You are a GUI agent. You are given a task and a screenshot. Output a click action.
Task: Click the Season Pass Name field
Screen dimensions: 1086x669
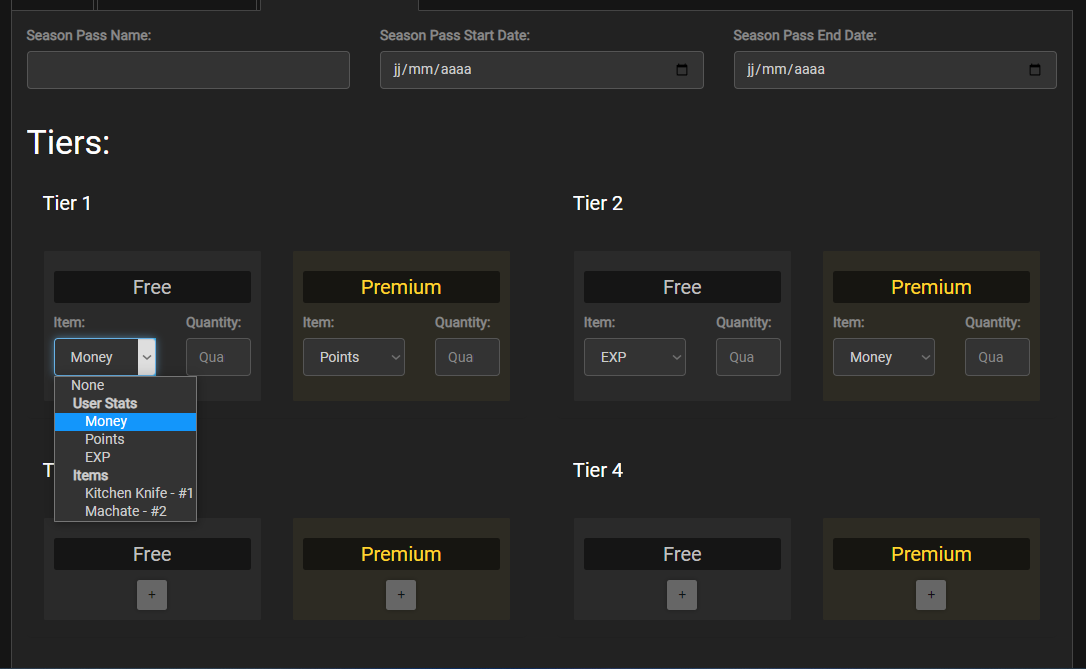point(188,70)
